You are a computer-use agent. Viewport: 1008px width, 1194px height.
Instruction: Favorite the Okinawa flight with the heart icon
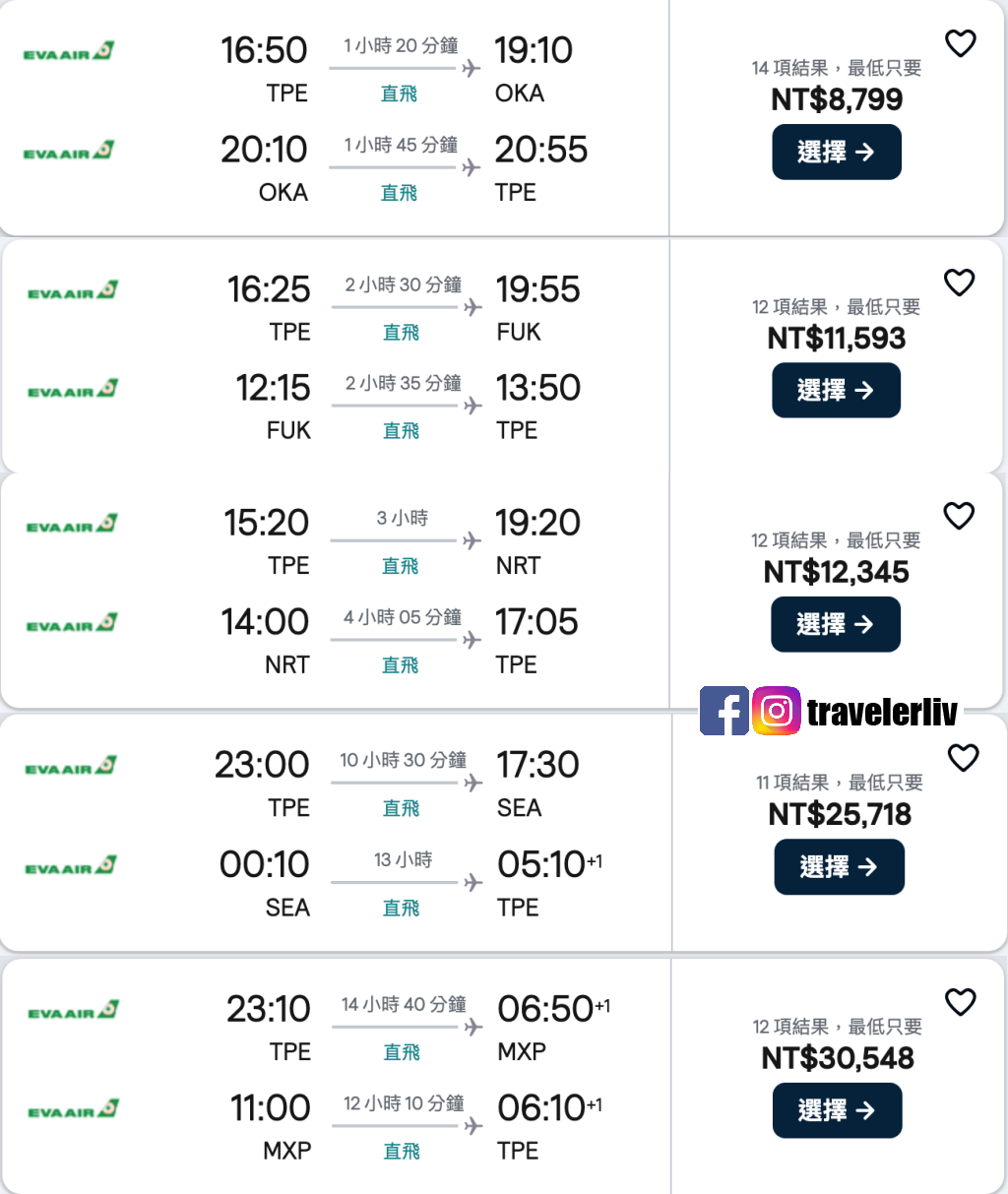[958, 43]
